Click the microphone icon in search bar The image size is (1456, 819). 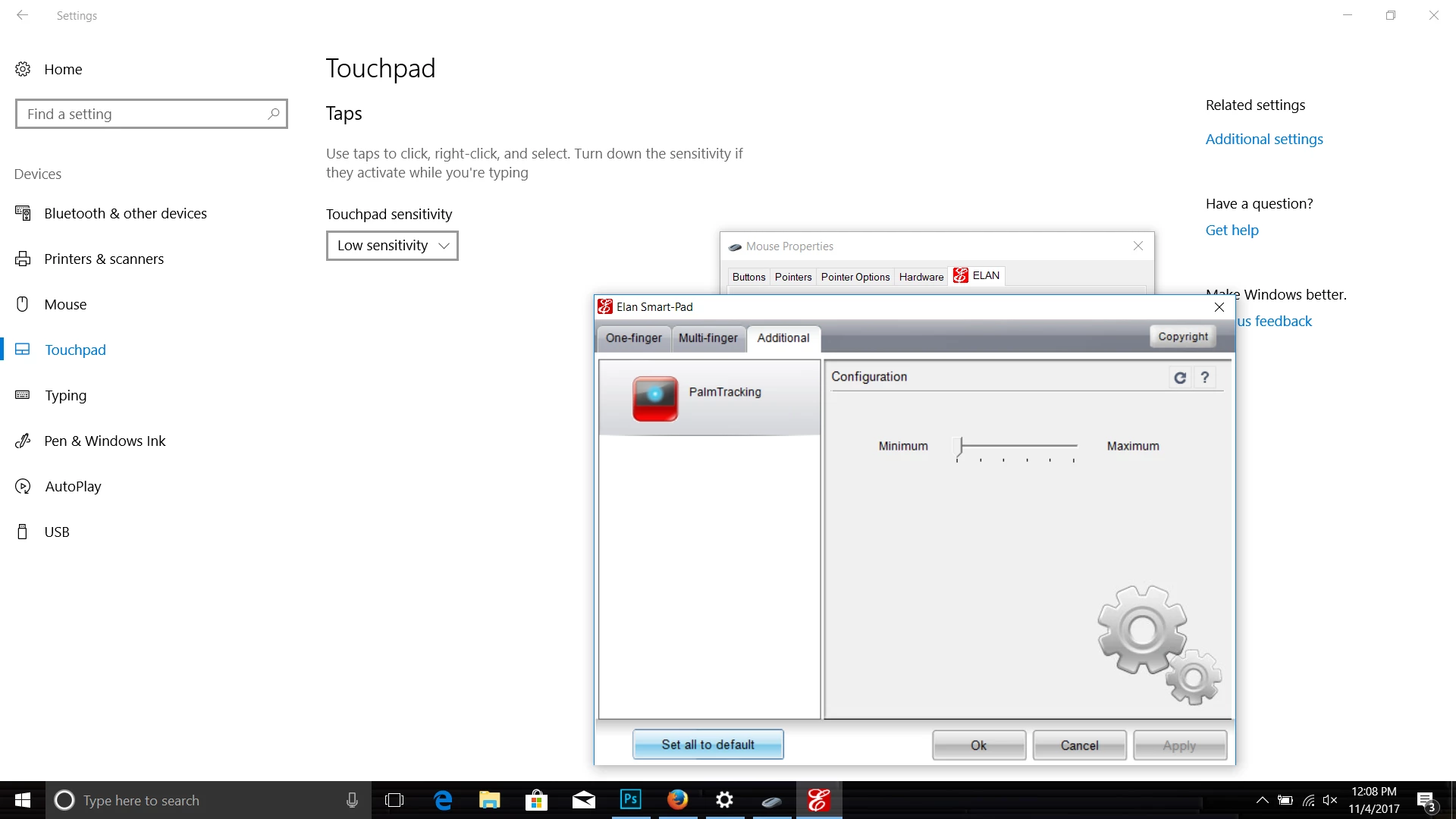pyautogui.click(x=352, y=800)
